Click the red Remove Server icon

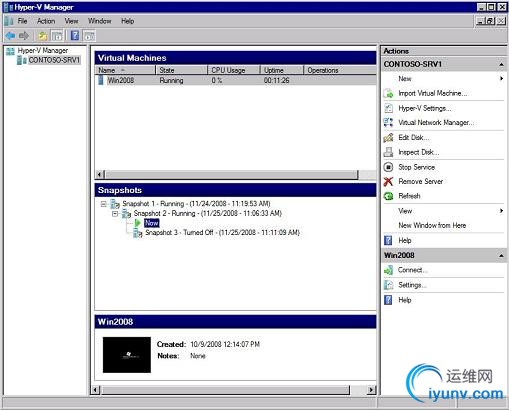tap(388, 181)
